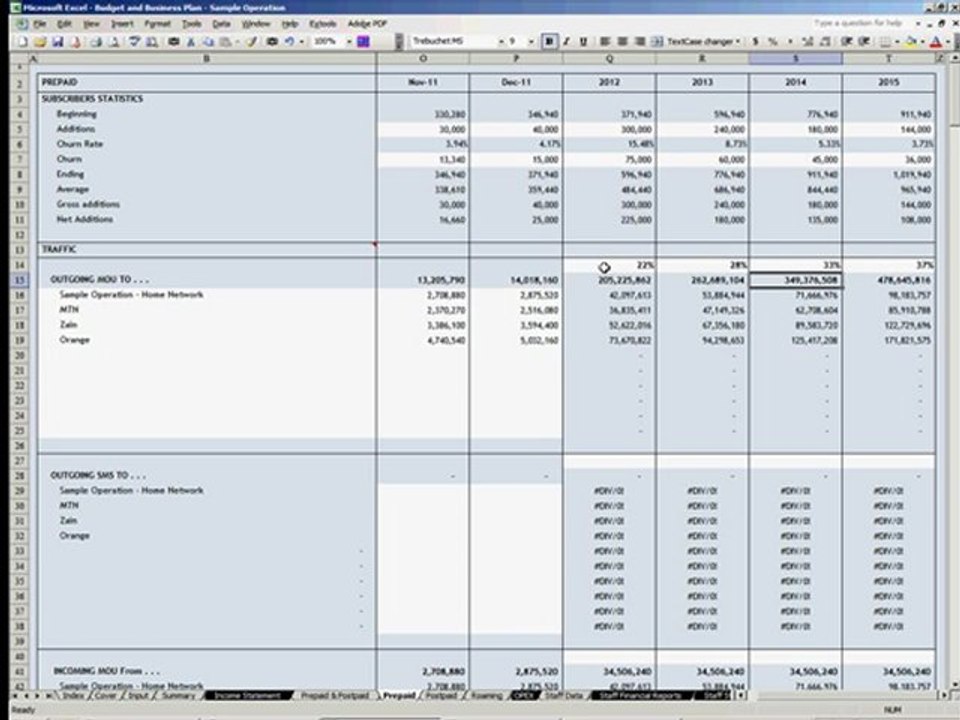
Task: Pick the Fill Color bucket swatch
Action: click(x=911, y=42)
